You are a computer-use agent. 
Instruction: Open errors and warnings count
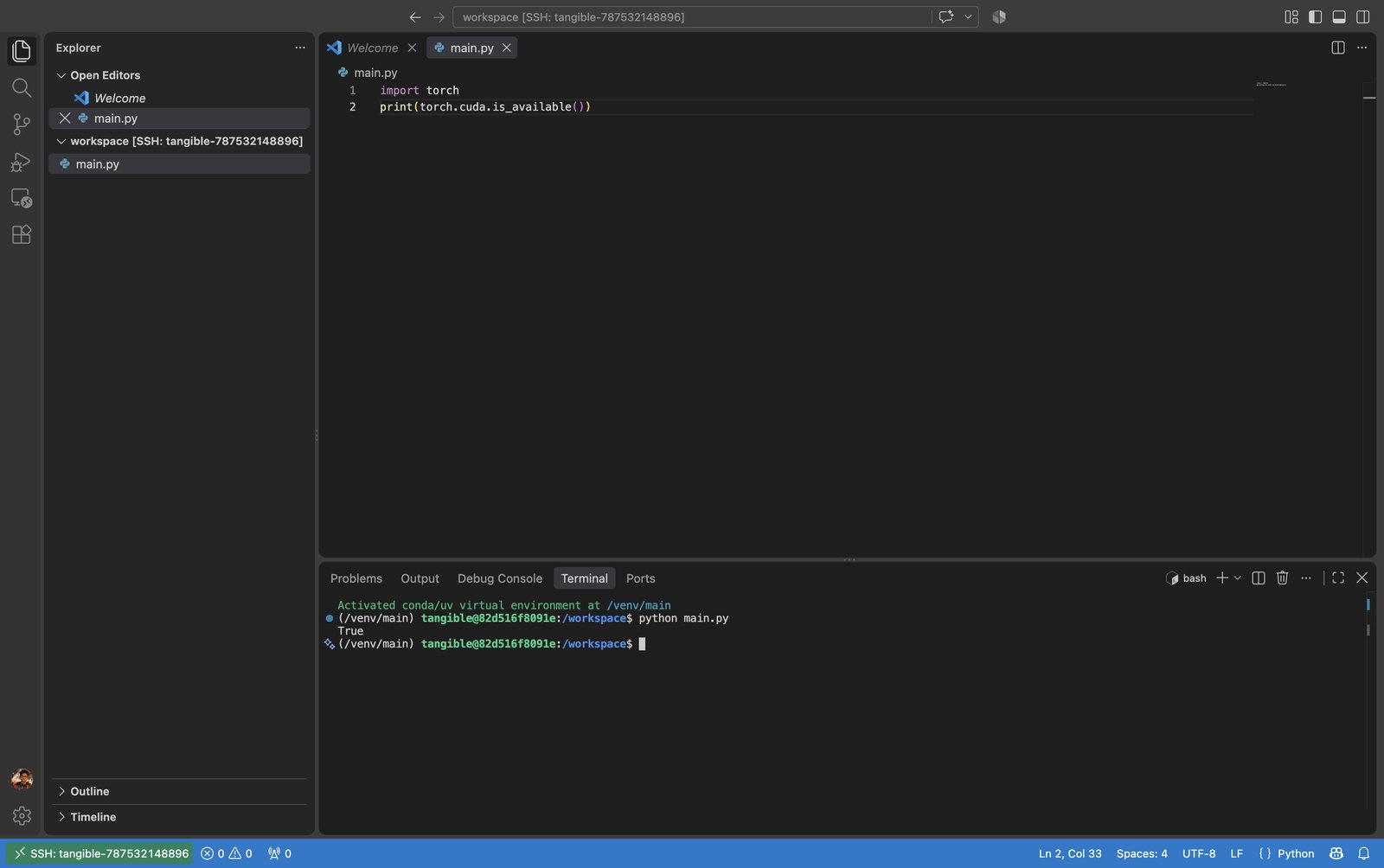(227, 853)
